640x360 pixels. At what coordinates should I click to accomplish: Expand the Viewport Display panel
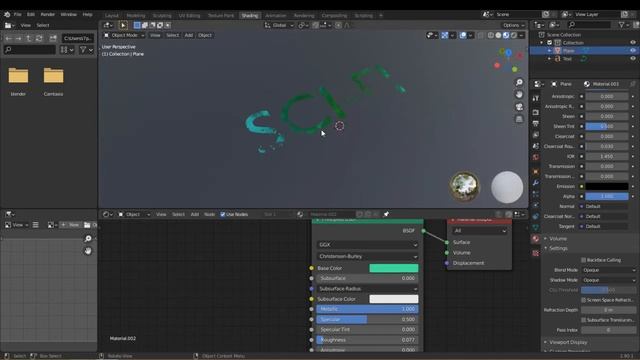[568, 342]
